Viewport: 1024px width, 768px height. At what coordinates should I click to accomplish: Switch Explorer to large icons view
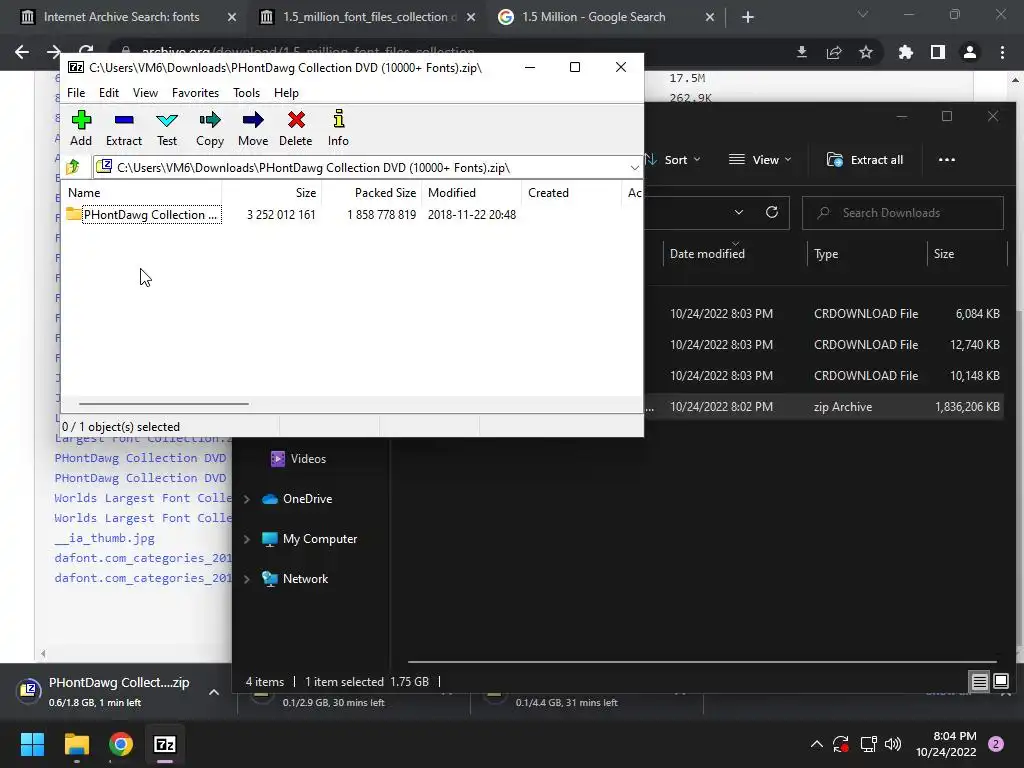click(x=1001, y=682)
